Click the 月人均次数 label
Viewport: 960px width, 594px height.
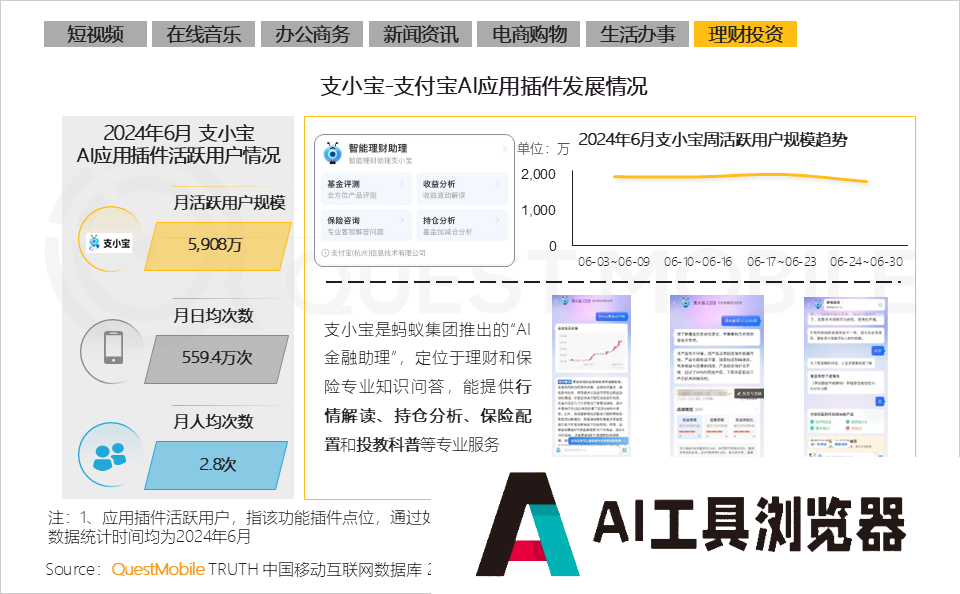coord(213,421)
